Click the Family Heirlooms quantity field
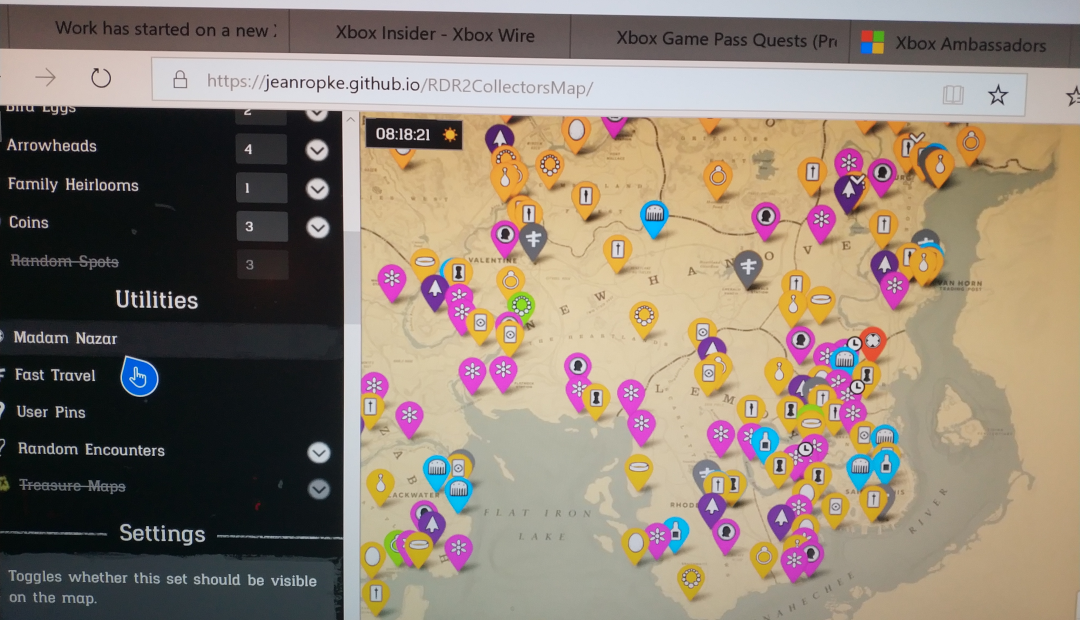This screenshot has width=1080, height=620. click(262, 188)
